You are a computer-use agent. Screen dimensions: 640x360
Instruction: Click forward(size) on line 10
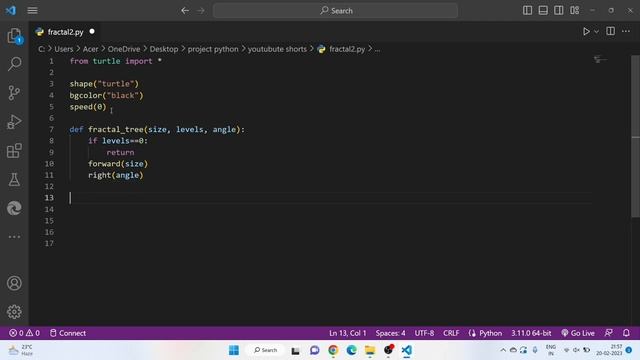click(118, 164)
